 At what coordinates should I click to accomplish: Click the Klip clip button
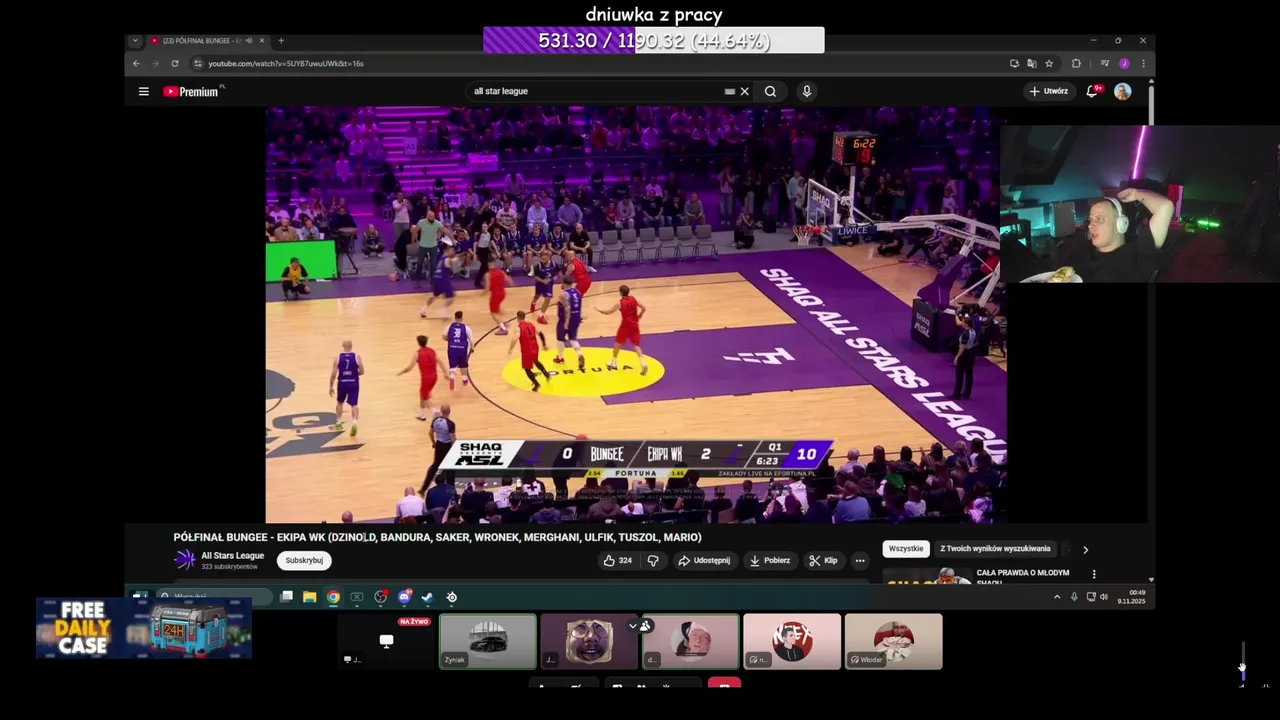(823, 560)
